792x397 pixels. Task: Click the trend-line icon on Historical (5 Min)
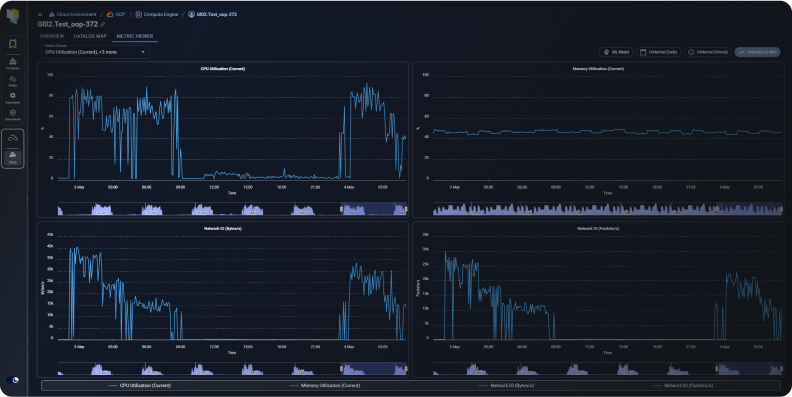(x=741, y=52)
